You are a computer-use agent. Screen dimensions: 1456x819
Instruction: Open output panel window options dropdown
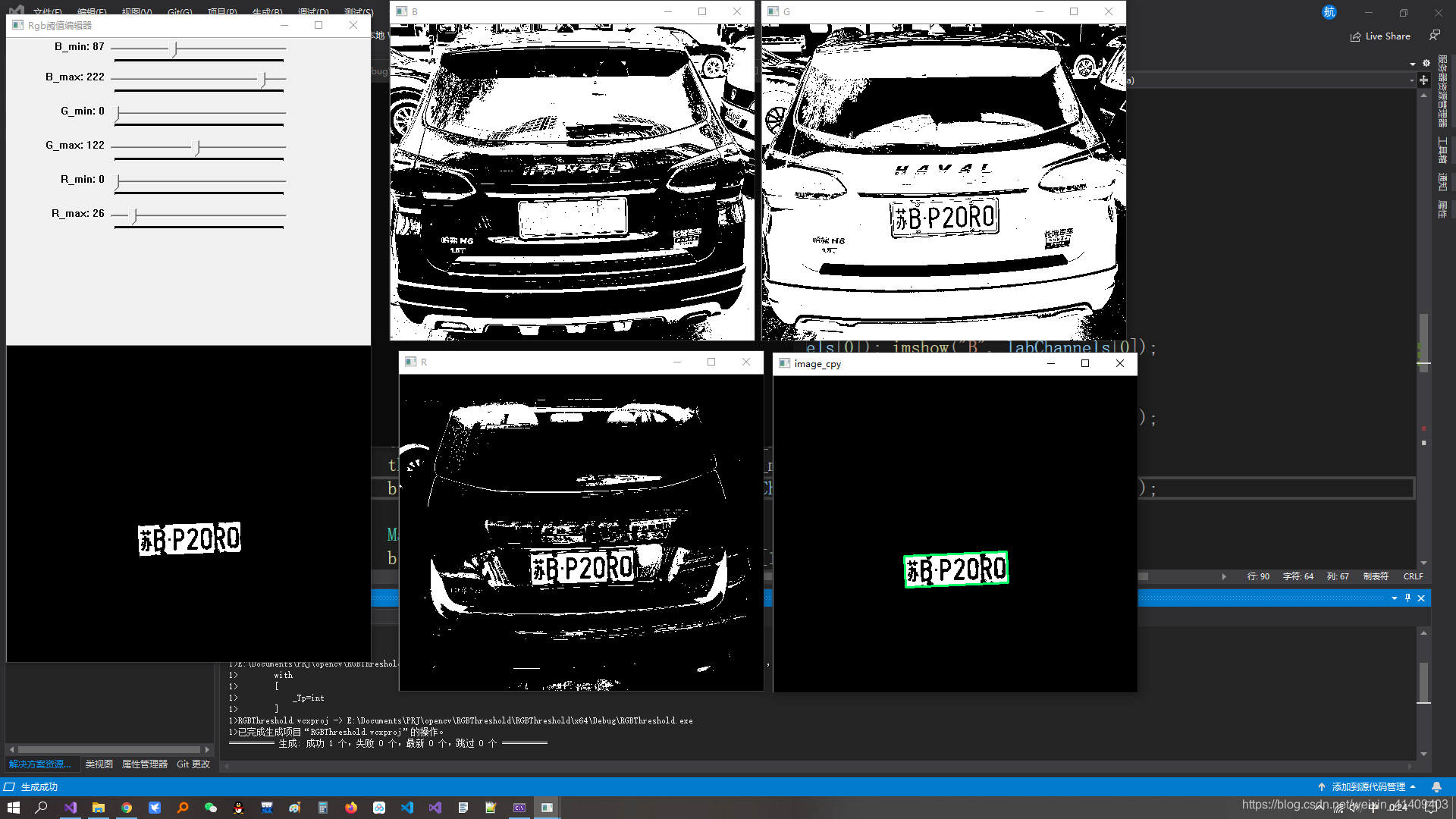[1394, 598]
